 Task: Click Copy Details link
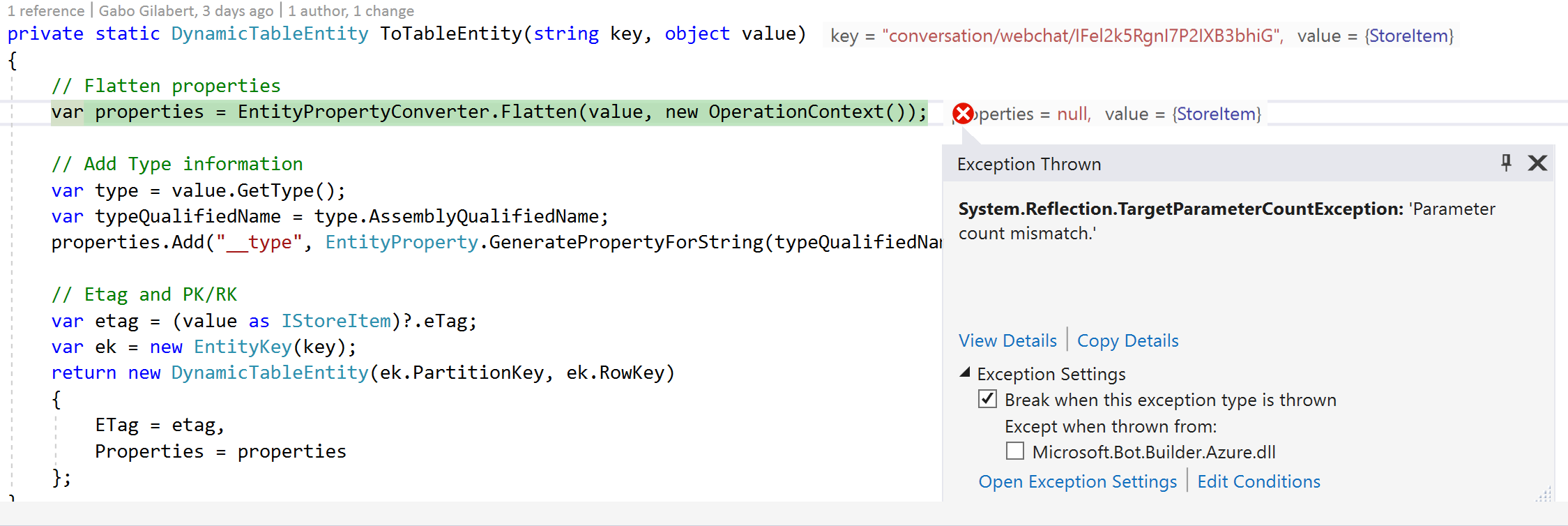[x=1127, y=340]
